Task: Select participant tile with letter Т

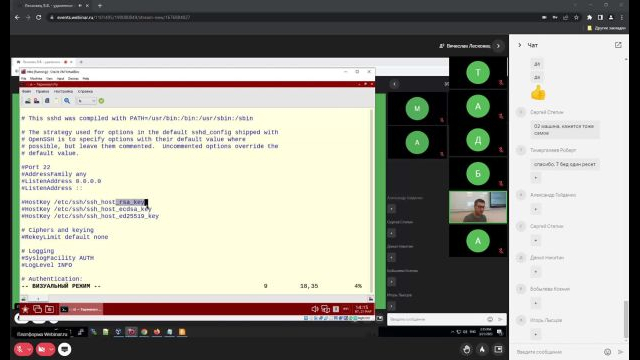Action: point(478,73)
